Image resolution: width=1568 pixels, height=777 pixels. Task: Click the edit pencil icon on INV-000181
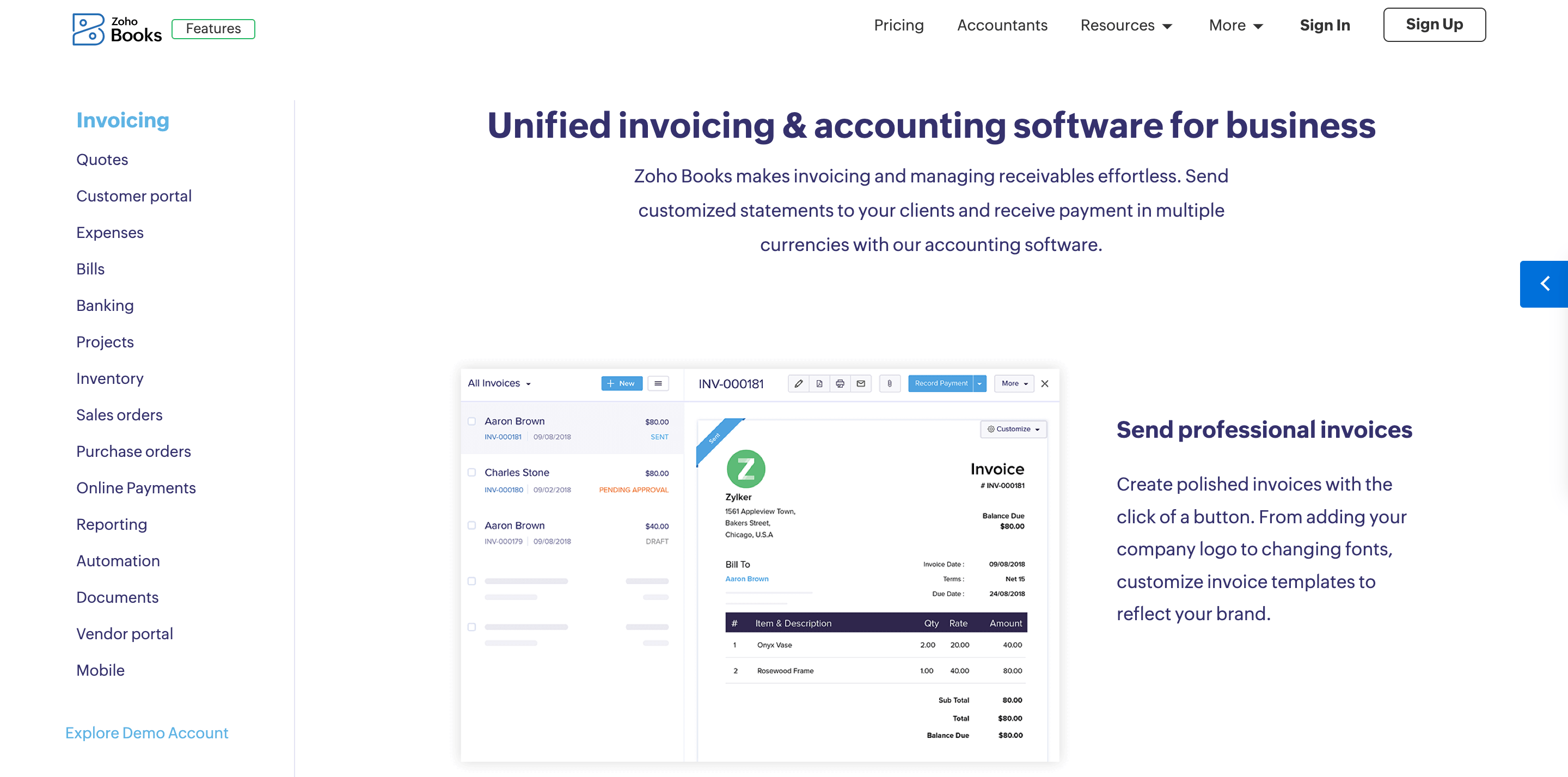801,383
